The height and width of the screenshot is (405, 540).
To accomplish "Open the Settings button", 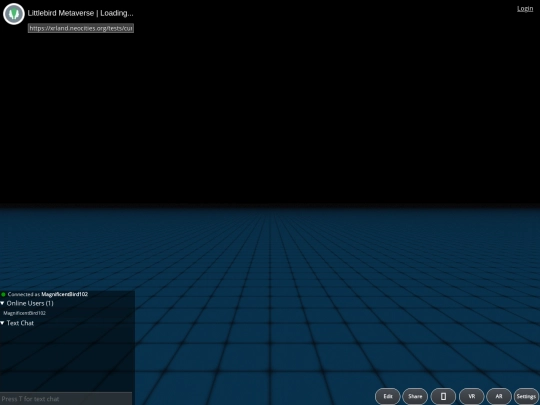I will coord(526,396).
